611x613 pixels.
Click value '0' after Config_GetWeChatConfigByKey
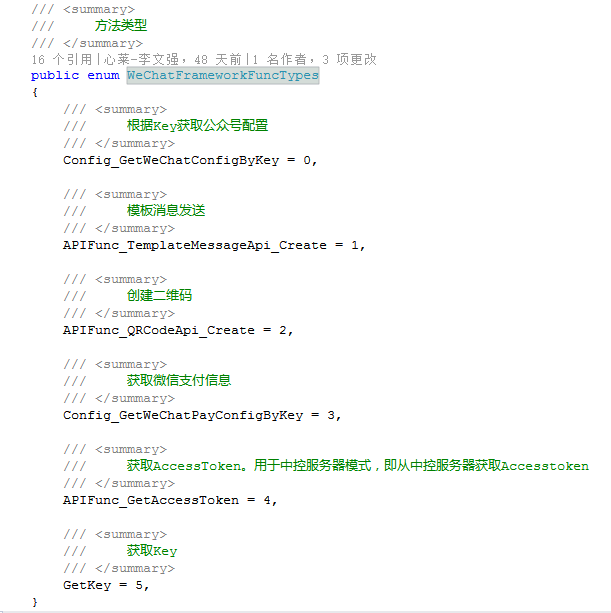click(307, 160)
